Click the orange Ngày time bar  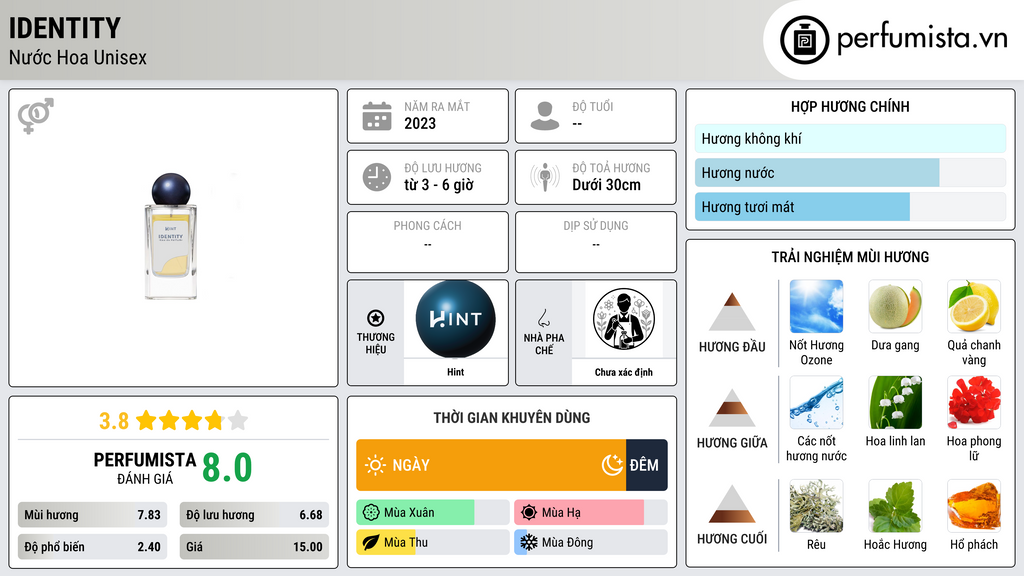[x=491, y=465]
